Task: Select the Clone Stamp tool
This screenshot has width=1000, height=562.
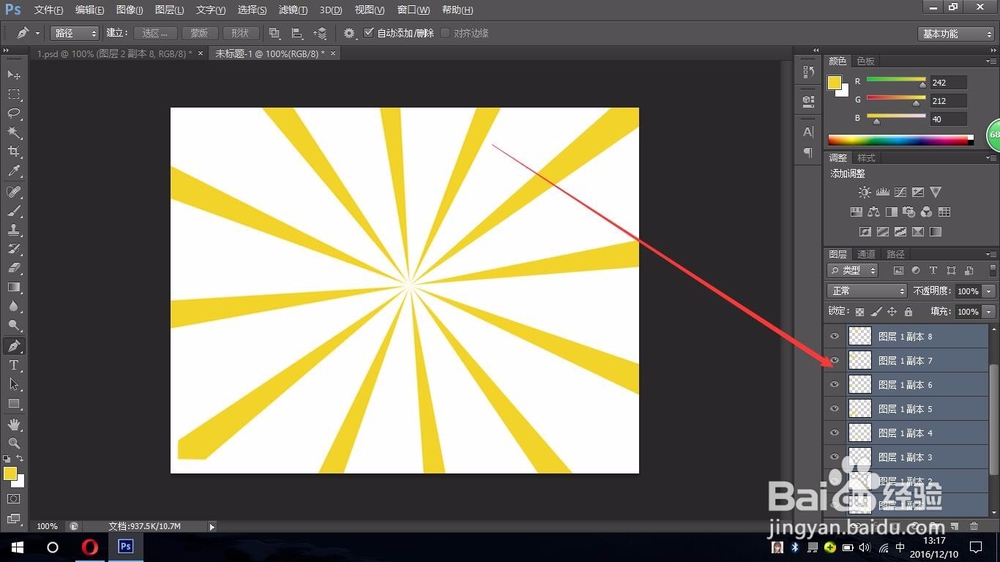Action: click(x=13, y=230)
